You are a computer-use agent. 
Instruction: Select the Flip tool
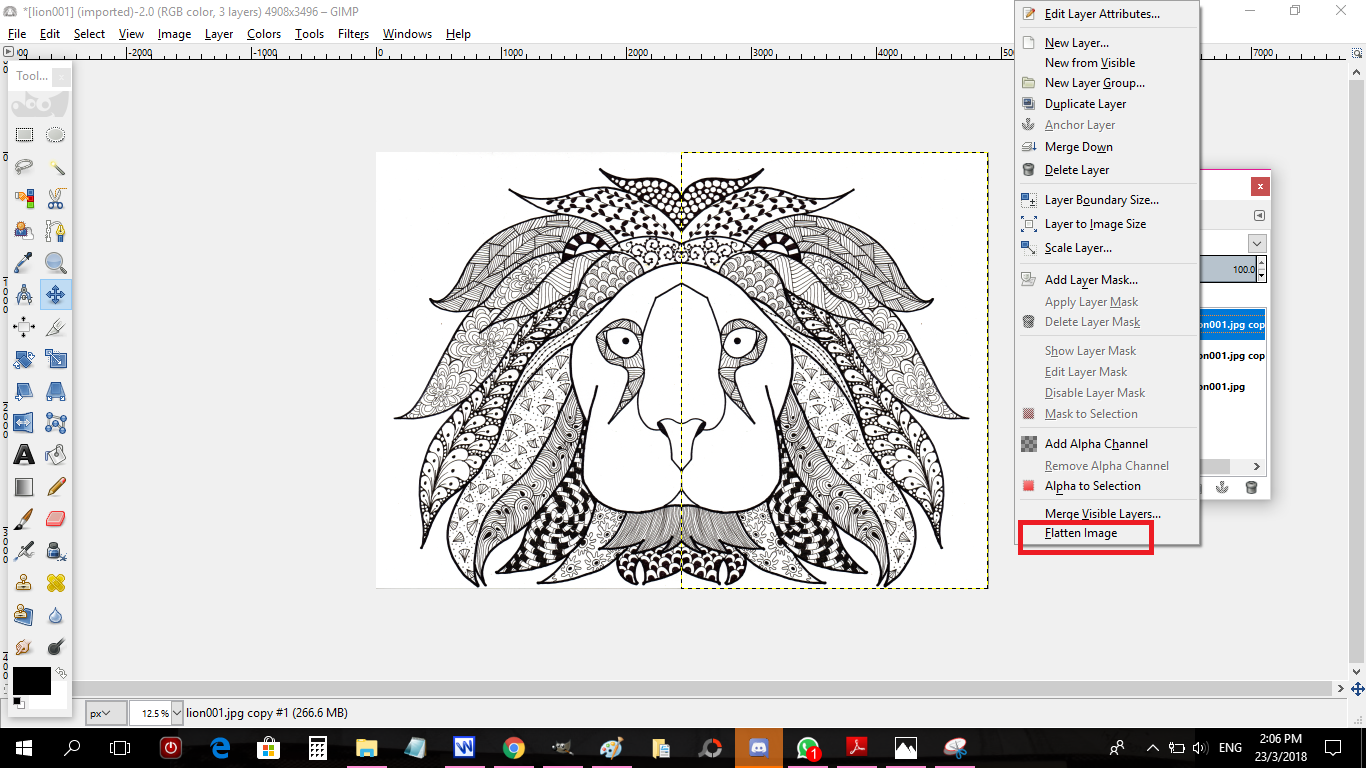(24, 423)
